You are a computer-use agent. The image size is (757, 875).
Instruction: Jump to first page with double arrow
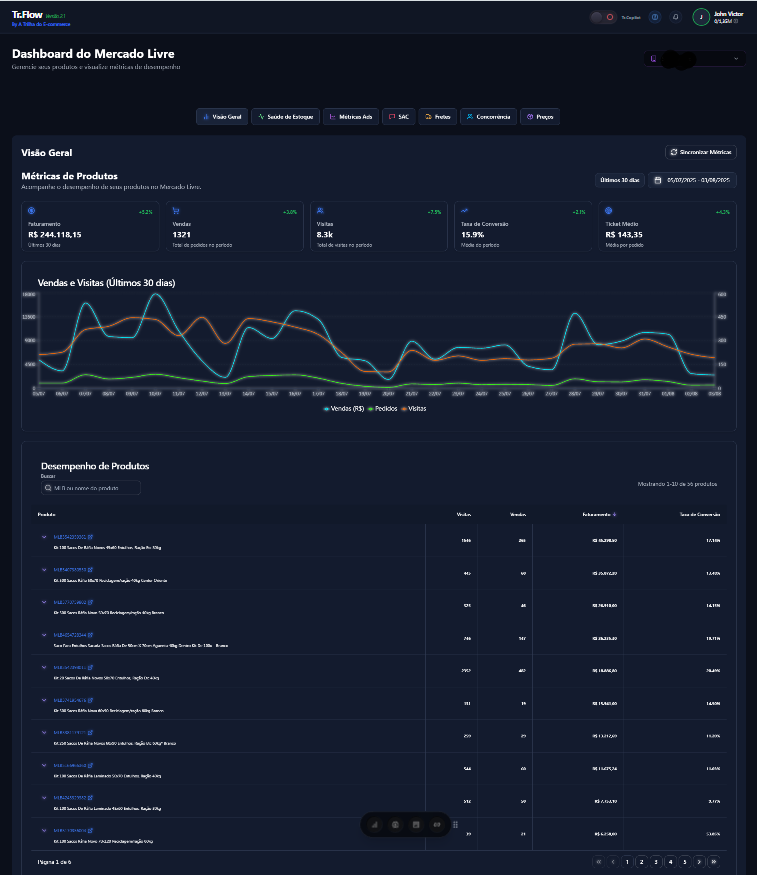click(599, 862)
